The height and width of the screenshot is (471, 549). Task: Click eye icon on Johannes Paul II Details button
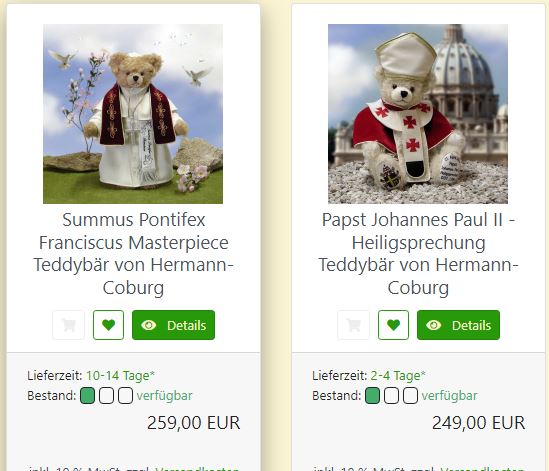pyautogui.click(x=433, y=325)
